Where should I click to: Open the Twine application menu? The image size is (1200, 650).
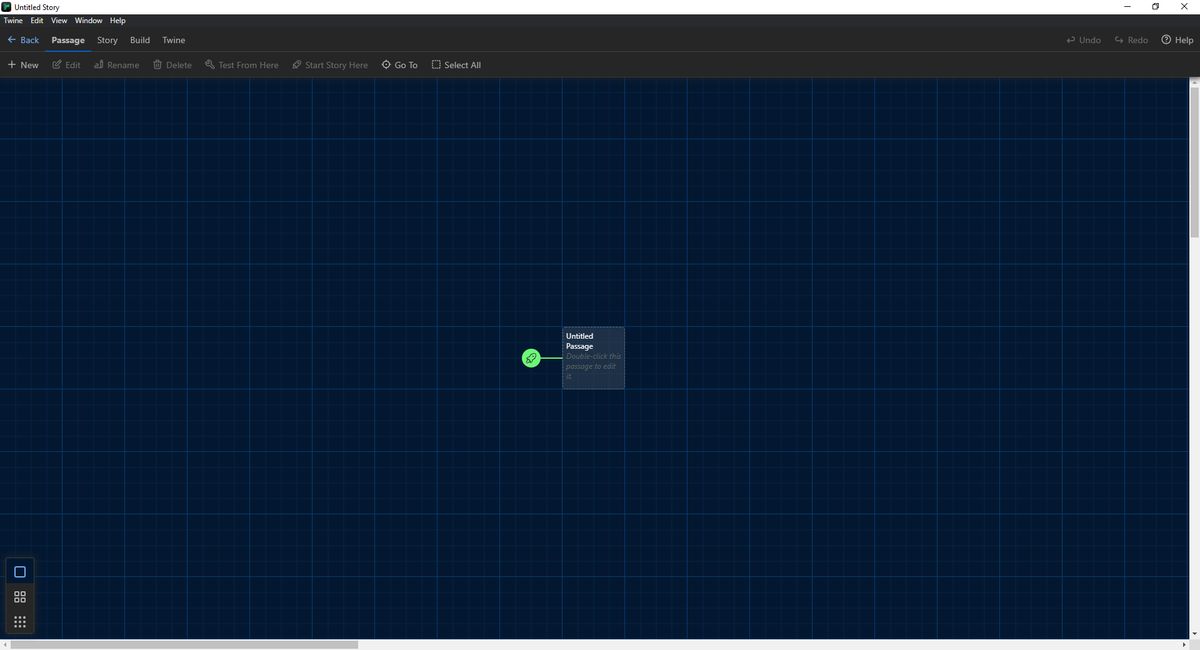[x=12, y=20]
